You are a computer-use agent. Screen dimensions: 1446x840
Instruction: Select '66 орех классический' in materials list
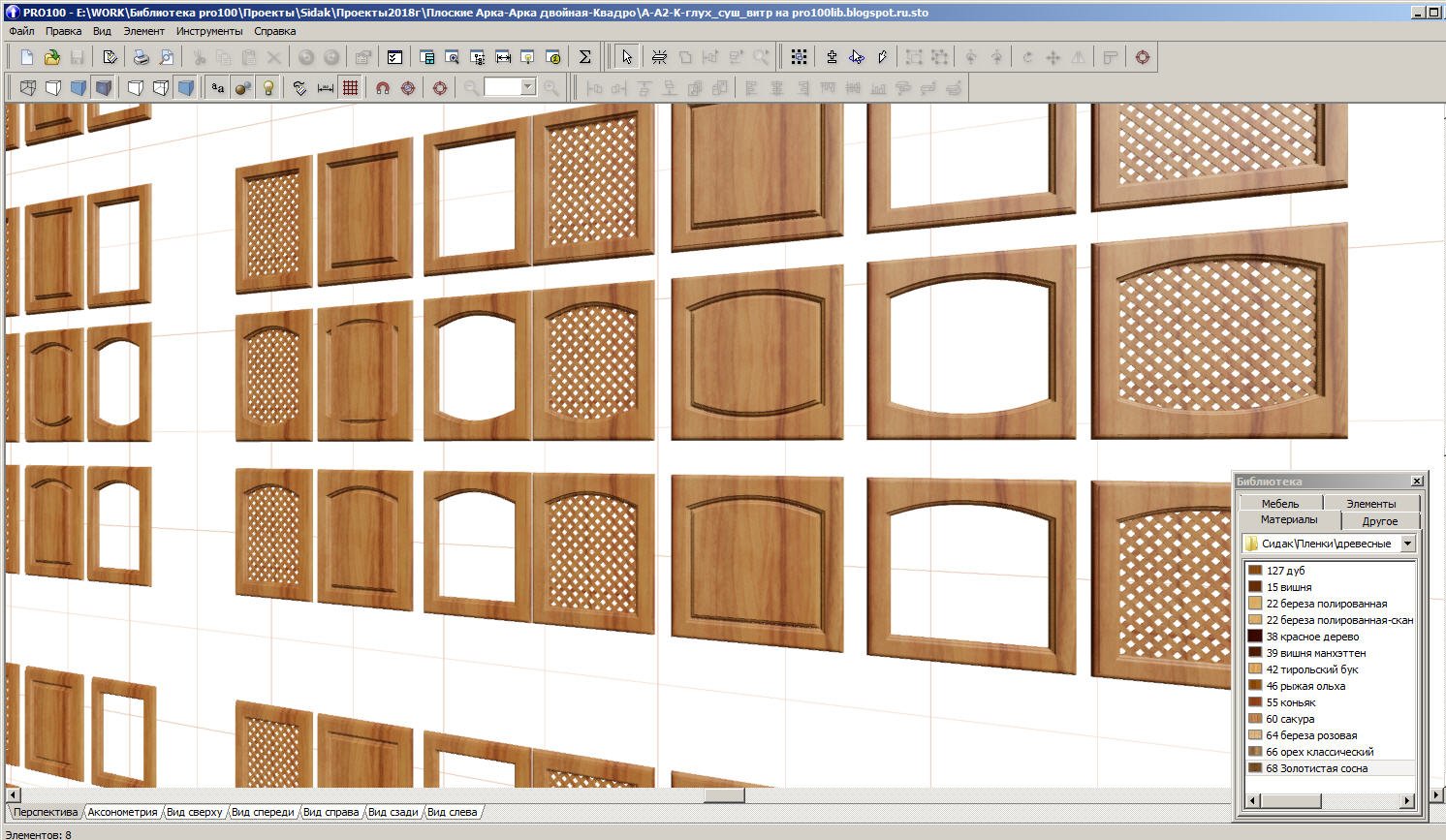(1319, 752)
